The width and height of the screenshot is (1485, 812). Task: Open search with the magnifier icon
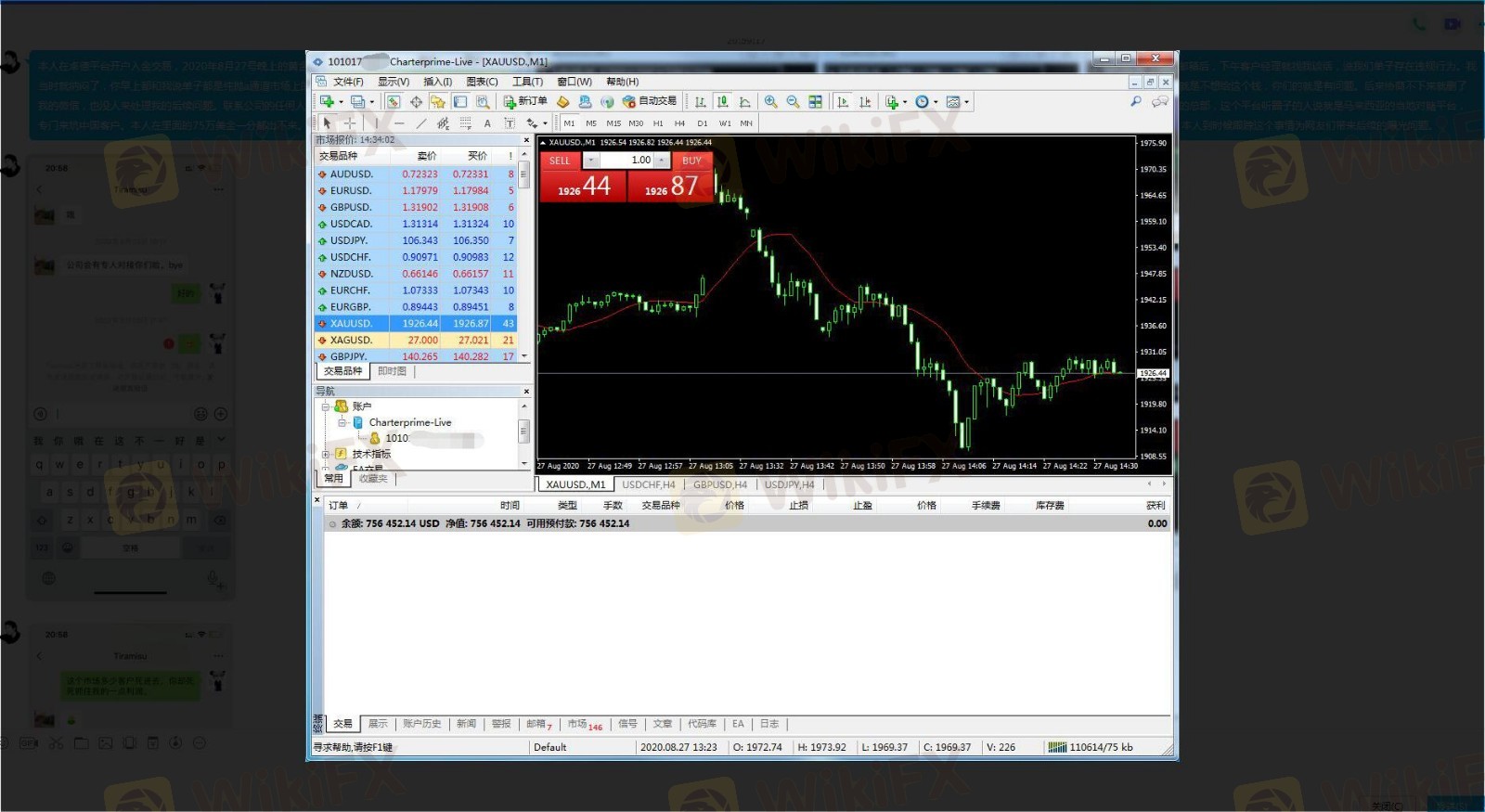click(x=1135, y=102)
